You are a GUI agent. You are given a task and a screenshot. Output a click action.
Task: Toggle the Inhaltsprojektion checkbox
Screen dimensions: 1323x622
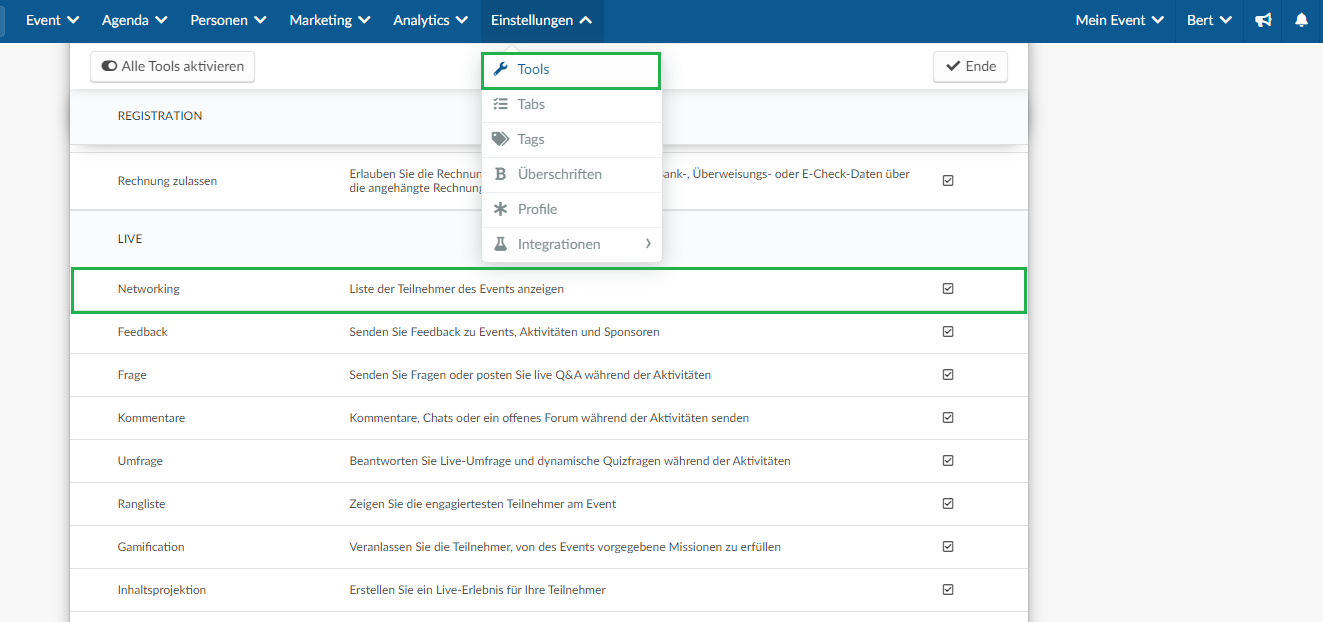coord(948,589)
